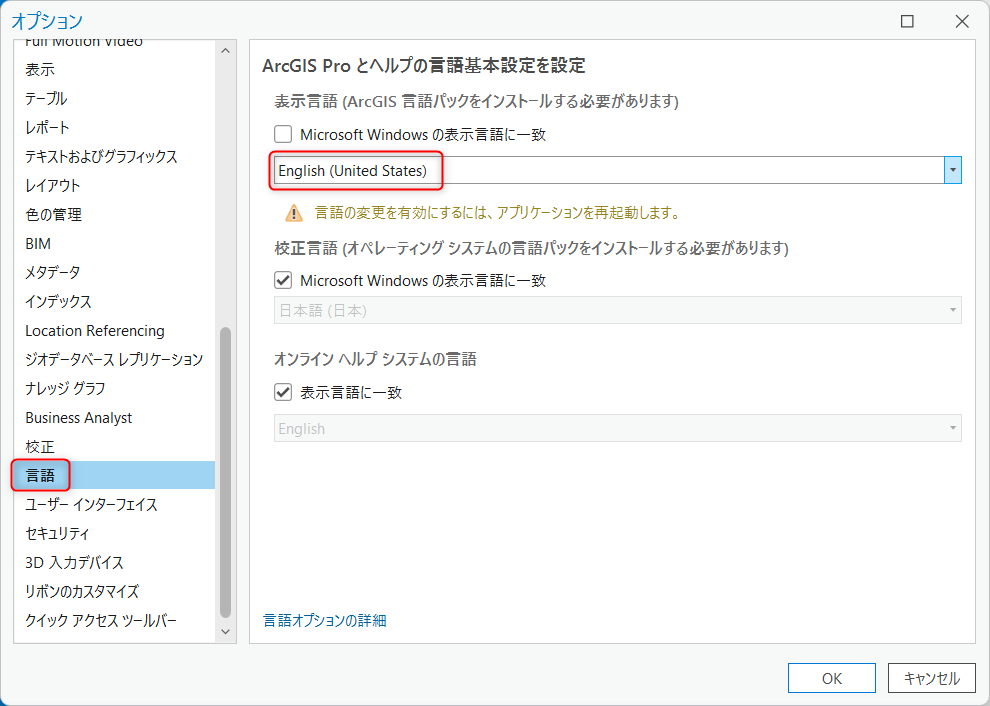The image size is (990, 706).
Task: Enable 表示言語 Microsoft Windows match checkbox
Action: coord(283,134)
